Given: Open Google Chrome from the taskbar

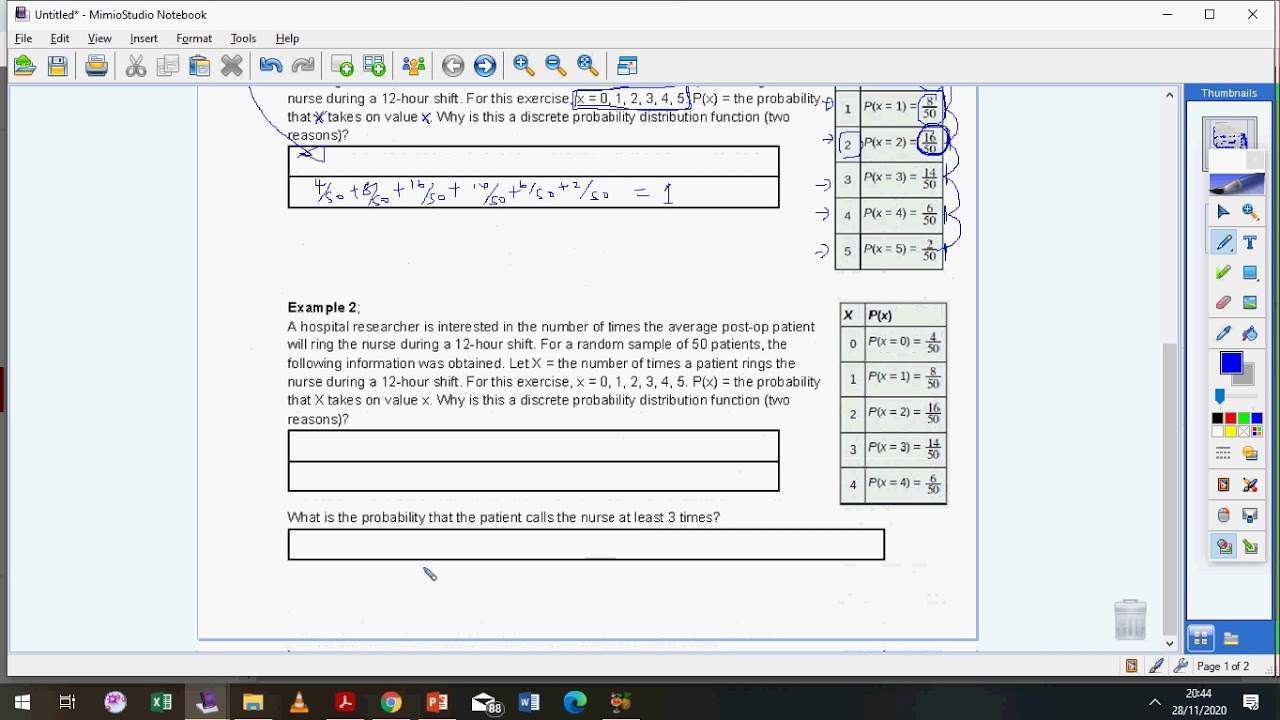Looking at the screenshot, I should click(391, 702).
